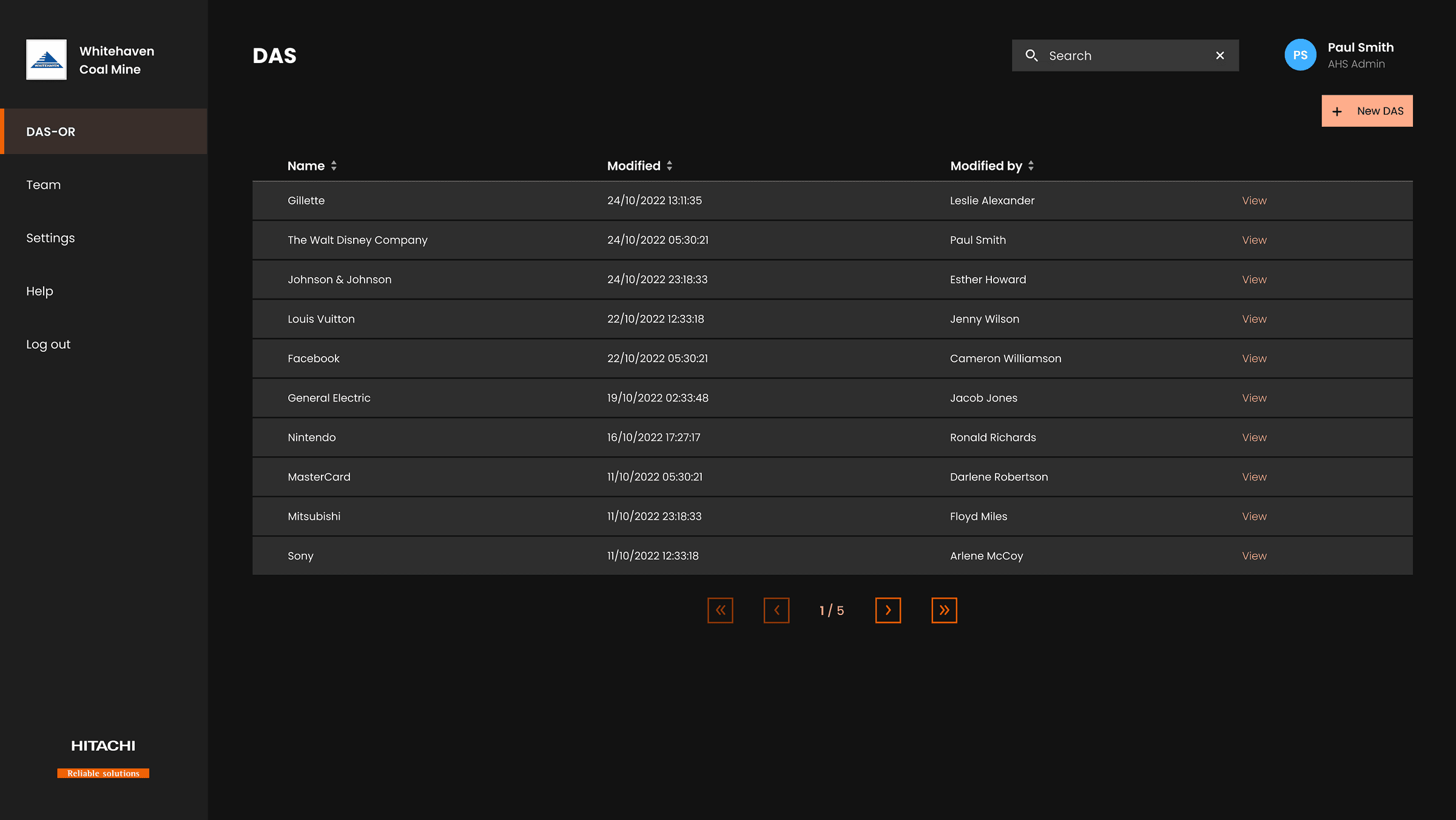Click the New DAS button
Image resolution: width=1456 pixels, height=820 pixels.
click(1367, 111)
